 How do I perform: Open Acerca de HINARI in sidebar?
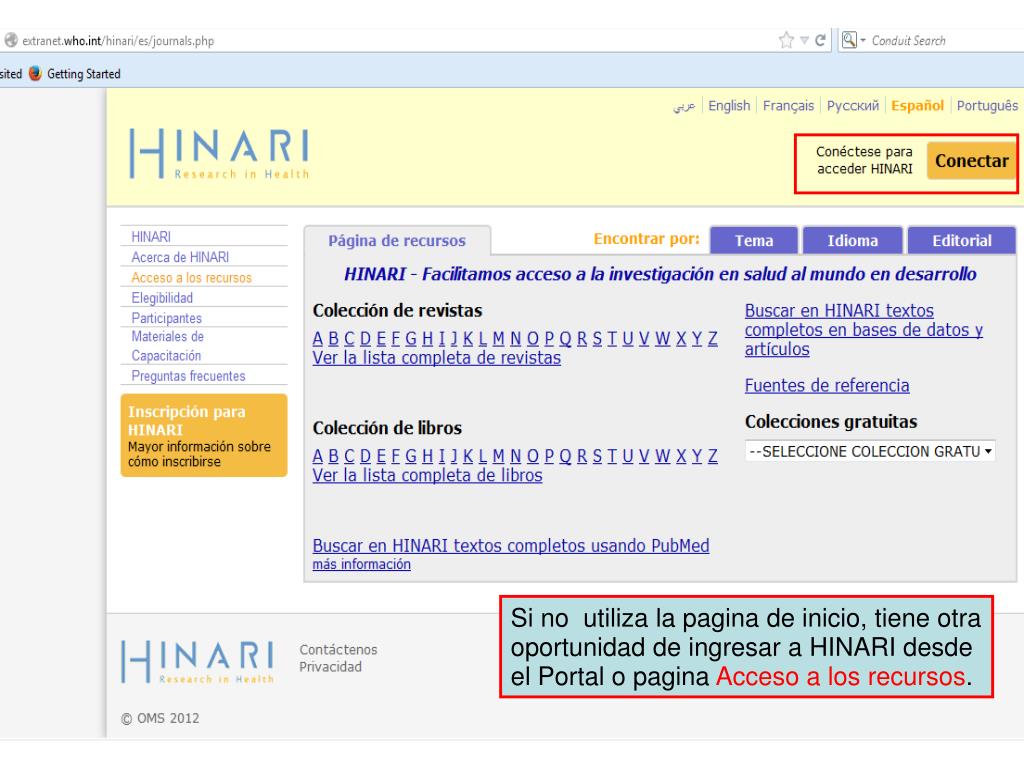[x=180, y=257]
